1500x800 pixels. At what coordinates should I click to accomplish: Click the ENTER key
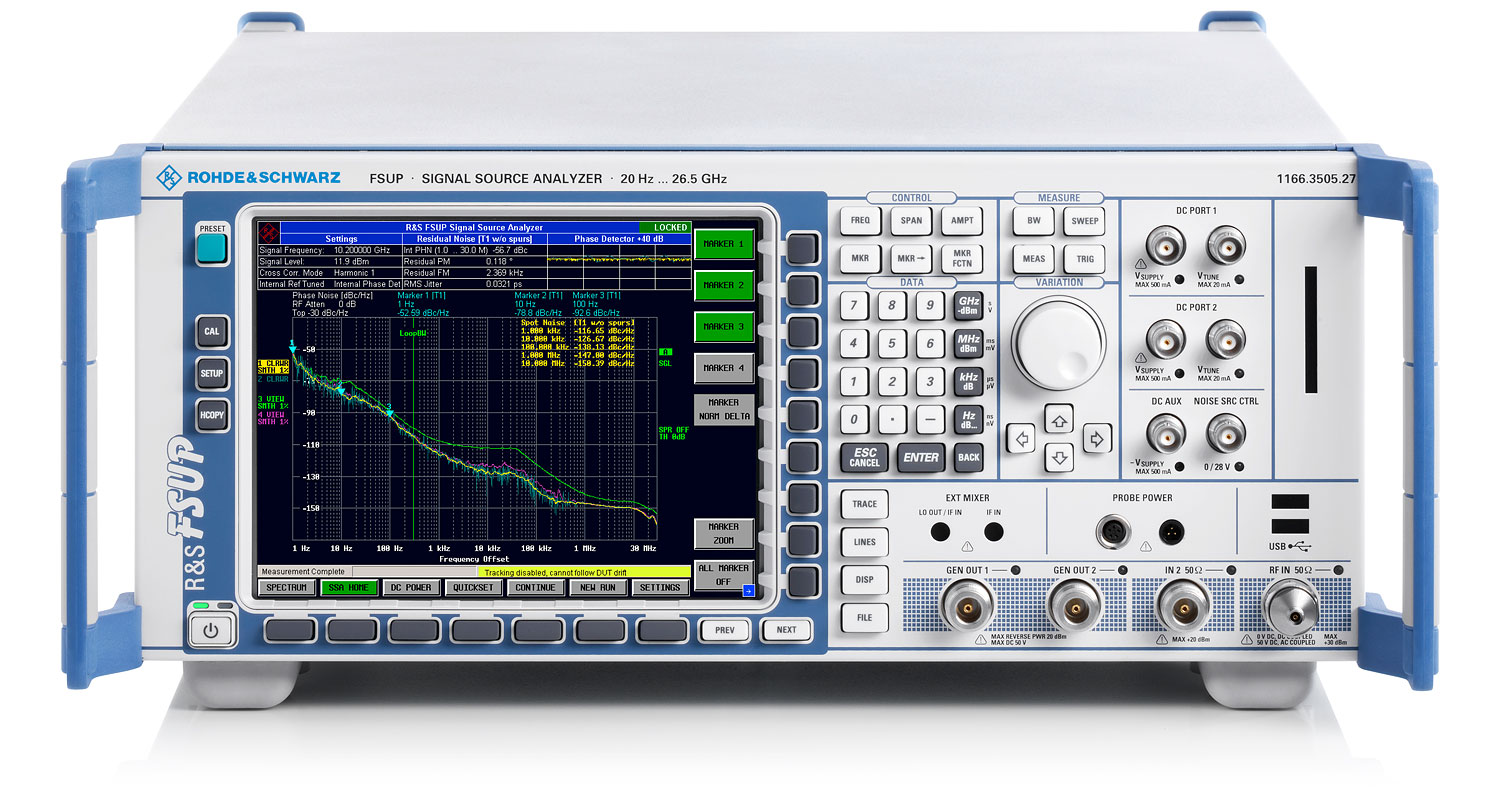(x=921, y=457)
